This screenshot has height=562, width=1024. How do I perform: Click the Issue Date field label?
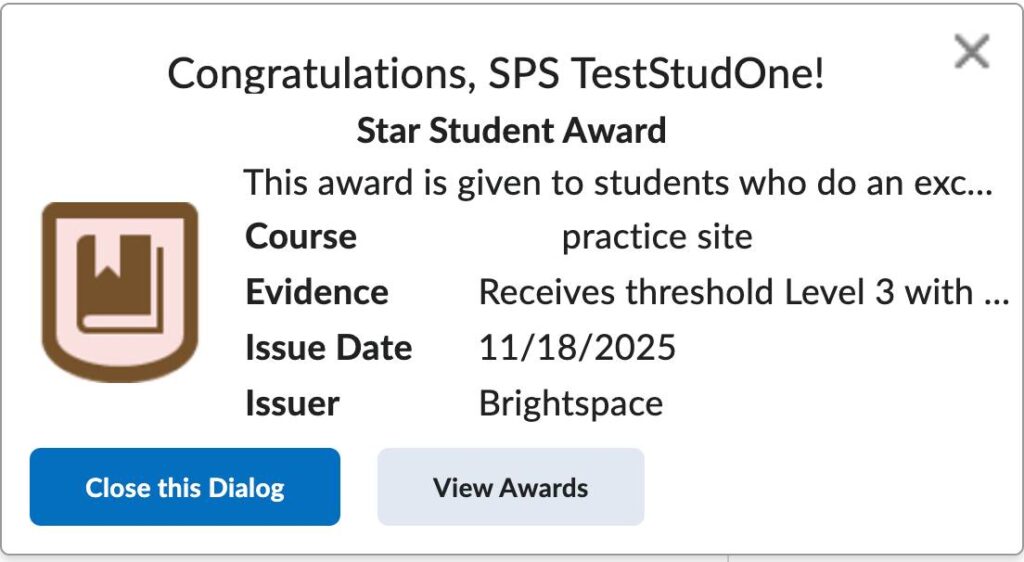point(328,348)
